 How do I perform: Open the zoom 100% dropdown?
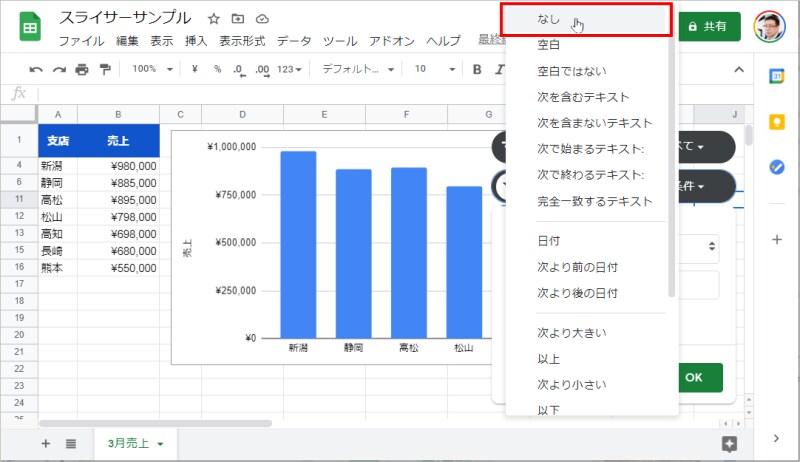click(153, 69)
